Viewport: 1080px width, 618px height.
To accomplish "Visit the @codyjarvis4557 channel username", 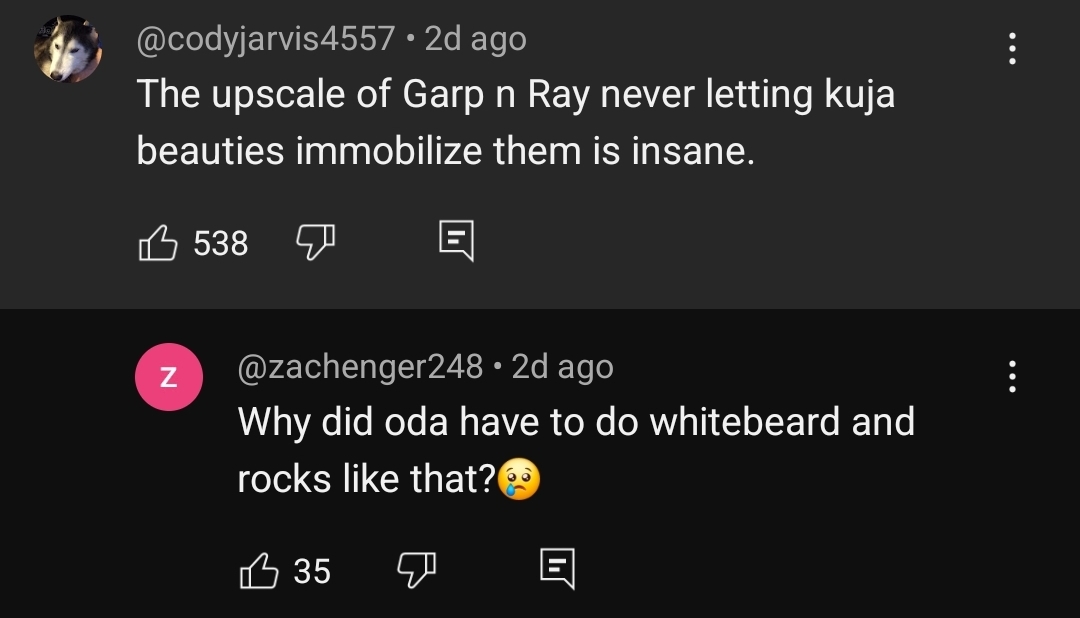I will pyautogui.click(x=266, y=38).
